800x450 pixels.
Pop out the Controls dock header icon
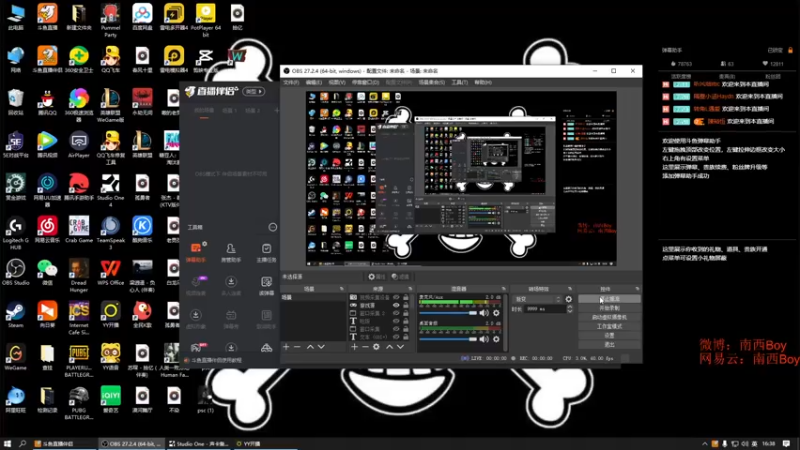[637, 289]
